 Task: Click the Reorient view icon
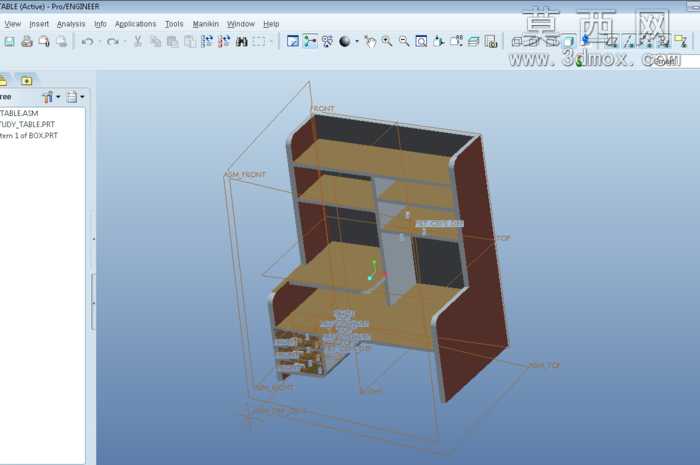[439, 42]
